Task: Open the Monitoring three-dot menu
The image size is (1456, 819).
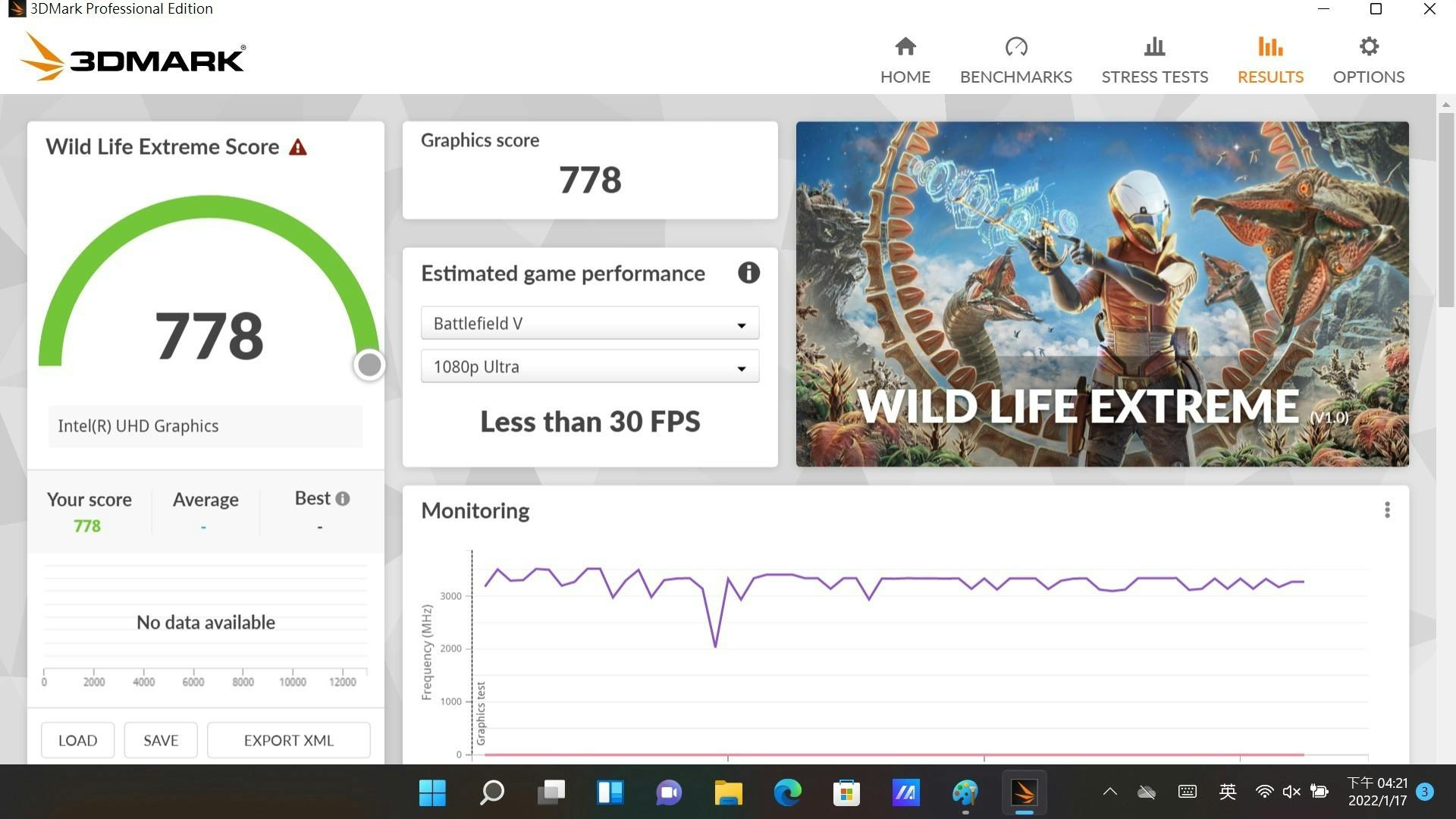Action: click(x=1387, y=510)
